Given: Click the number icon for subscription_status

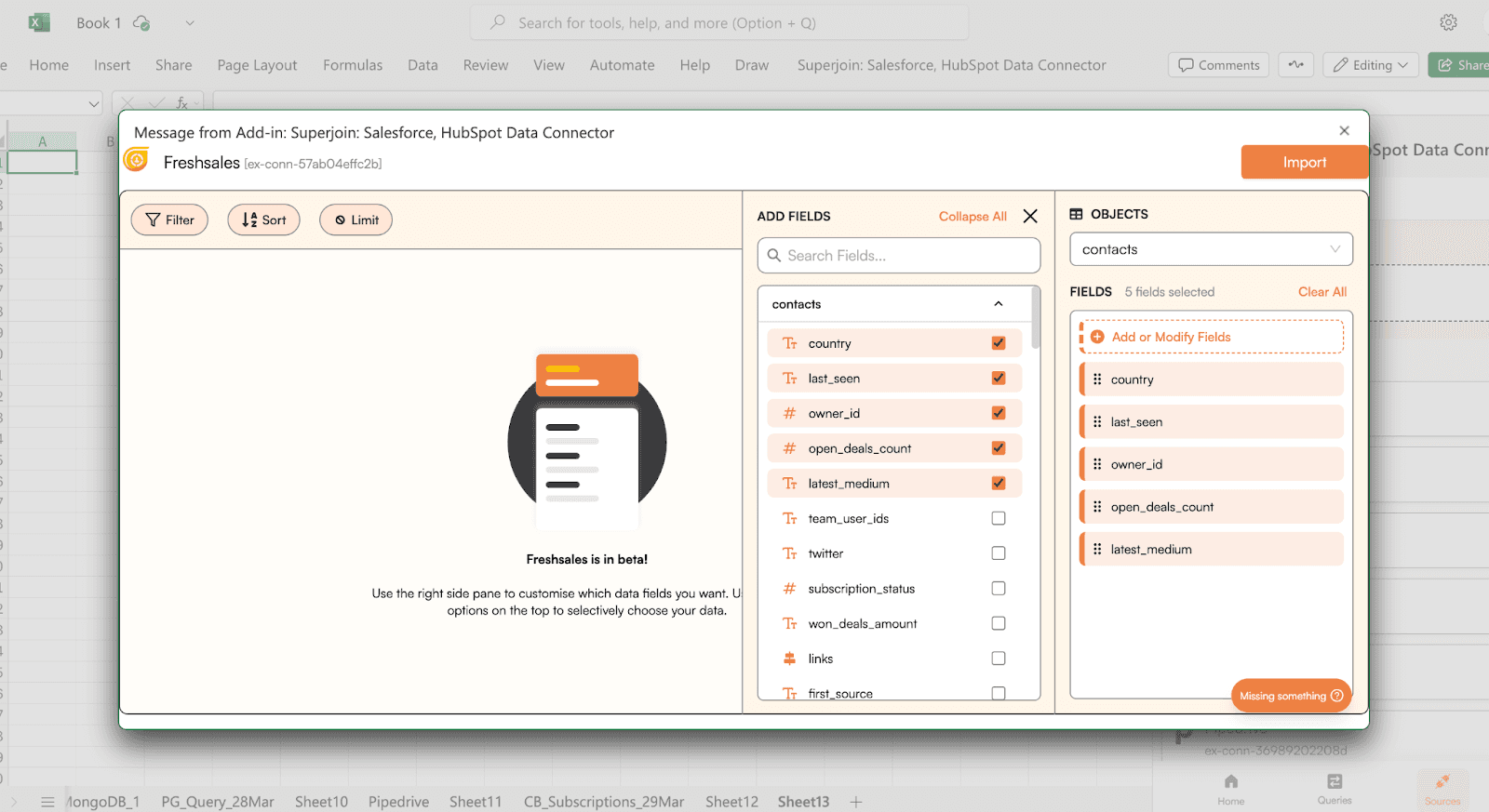Looking at the screenshot, I should [790, 589].
